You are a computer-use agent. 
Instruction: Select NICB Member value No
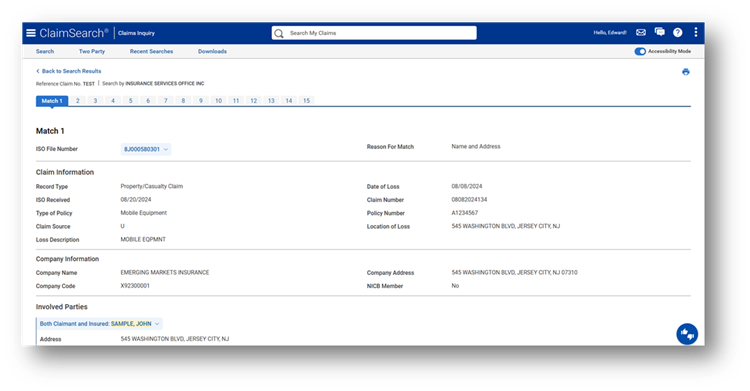coord(455,286)
